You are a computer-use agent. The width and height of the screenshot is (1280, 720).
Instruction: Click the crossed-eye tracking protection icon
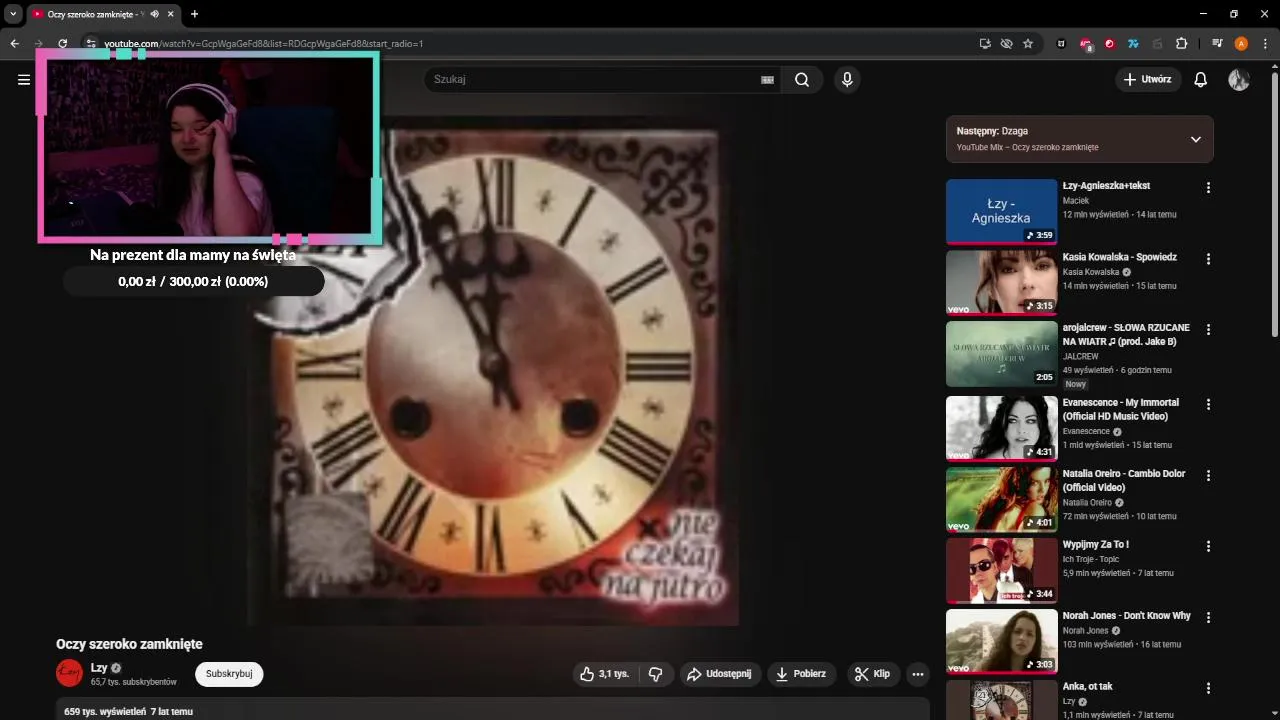pos(1006,44)
